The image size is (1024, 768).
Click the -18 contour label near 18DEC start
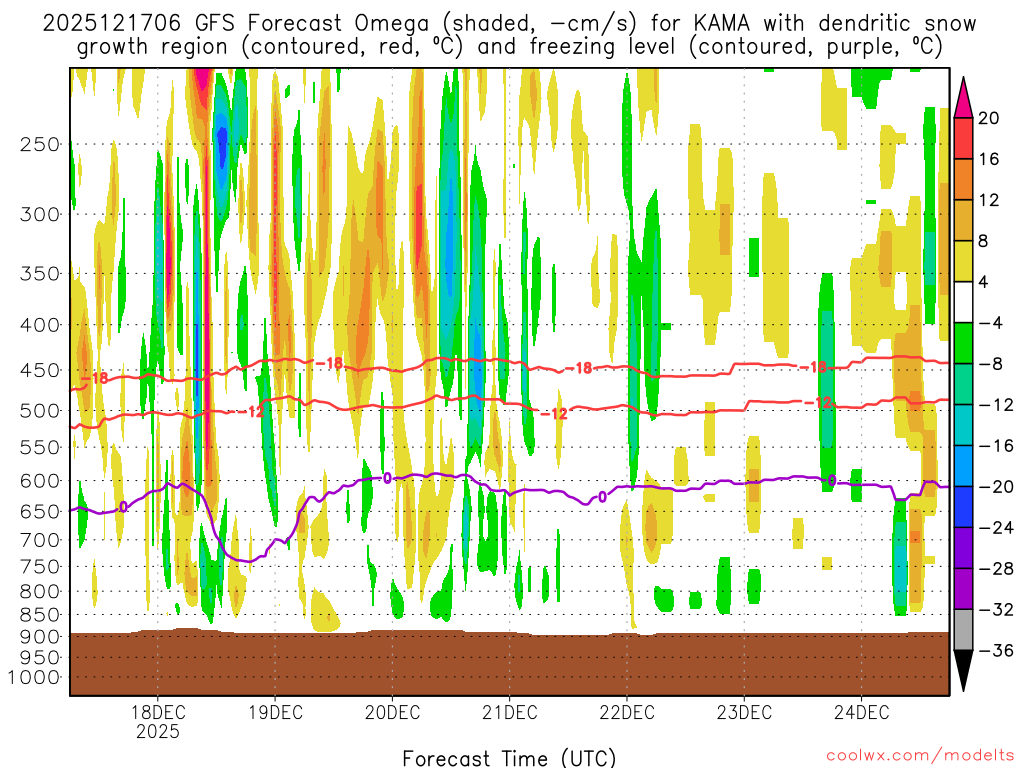[x=95, y=378]
